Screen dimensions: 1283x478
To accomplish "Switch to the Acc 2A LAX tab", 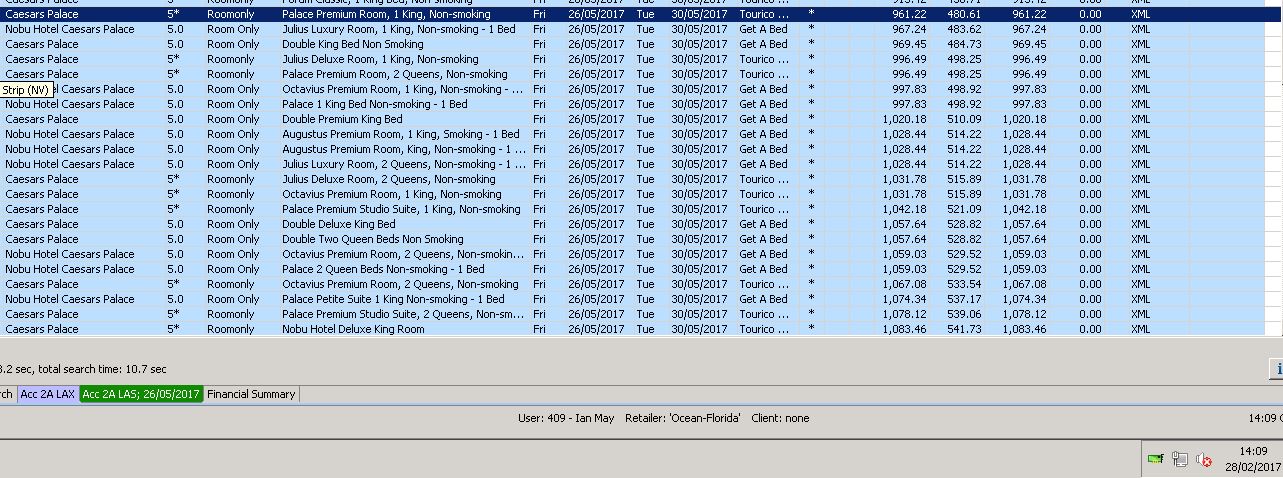I will coord(47,394).
